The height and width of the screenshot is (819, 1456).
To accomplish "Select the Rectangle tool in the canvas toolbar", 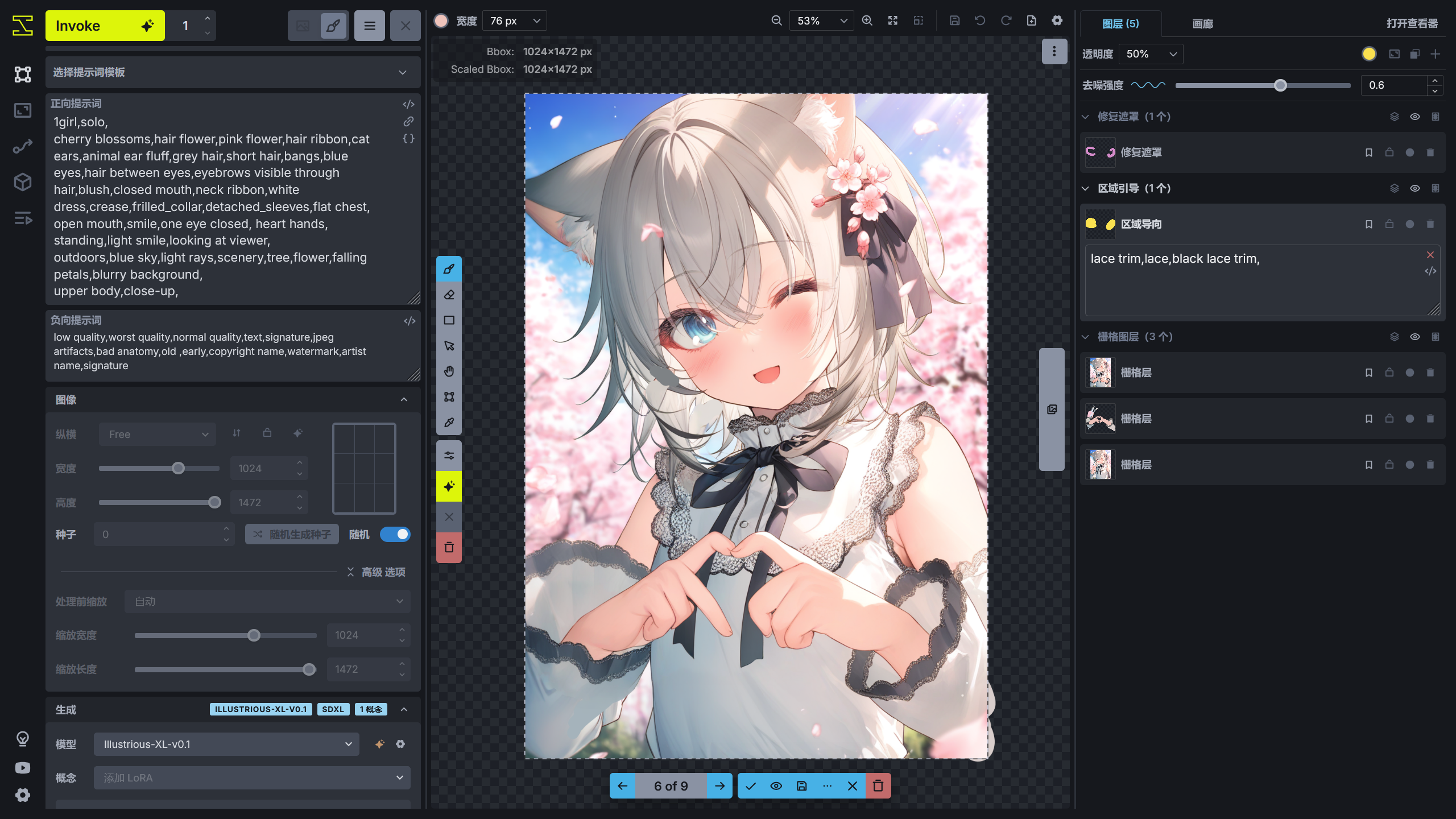I will tap(449, 320).
